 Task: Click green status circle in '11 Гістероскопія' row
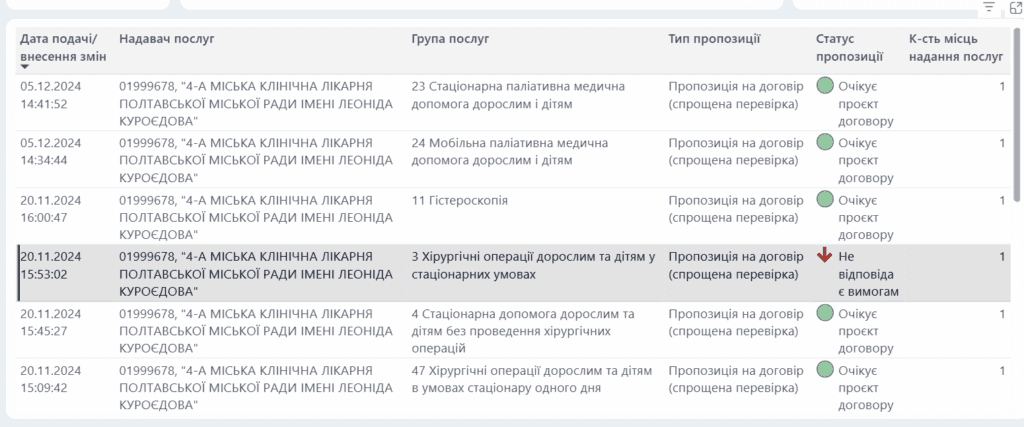coord(825,199)
